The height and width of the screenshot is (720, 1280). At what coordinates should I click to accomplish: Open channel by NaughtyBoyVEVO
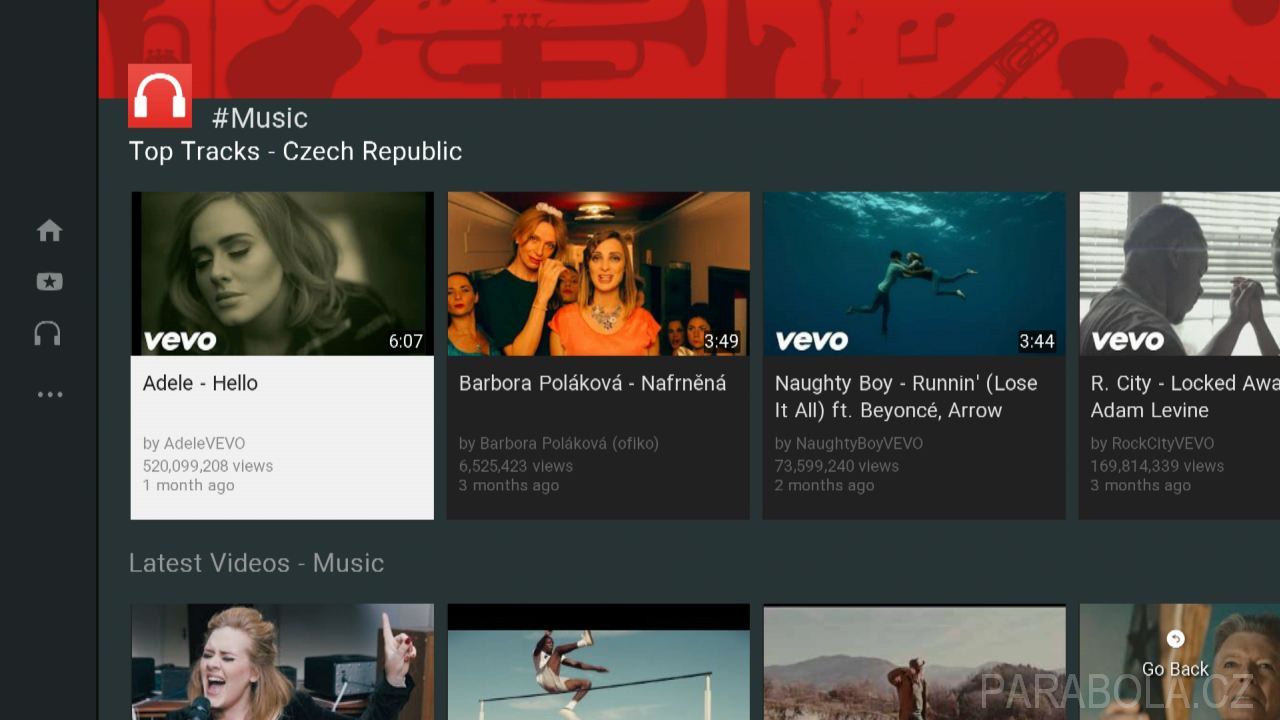click(x=848, y=443)
